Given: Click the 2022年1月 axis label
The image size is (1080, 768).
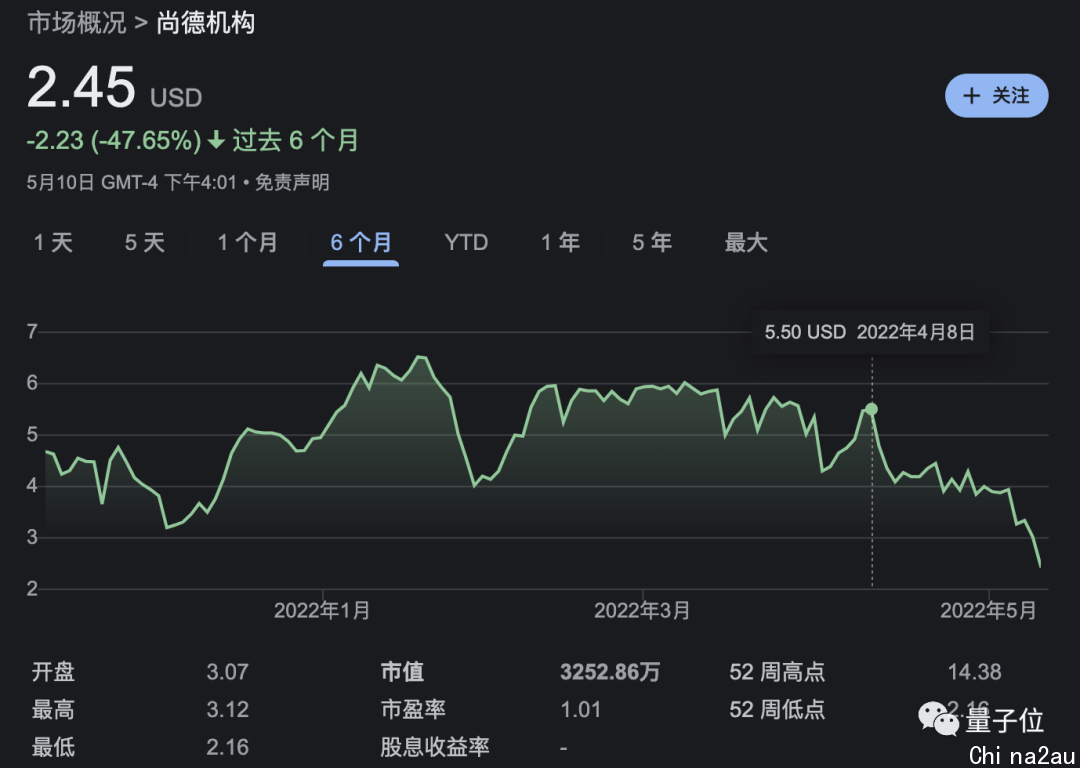Looking at the screenshot, I should coord(322,610).
